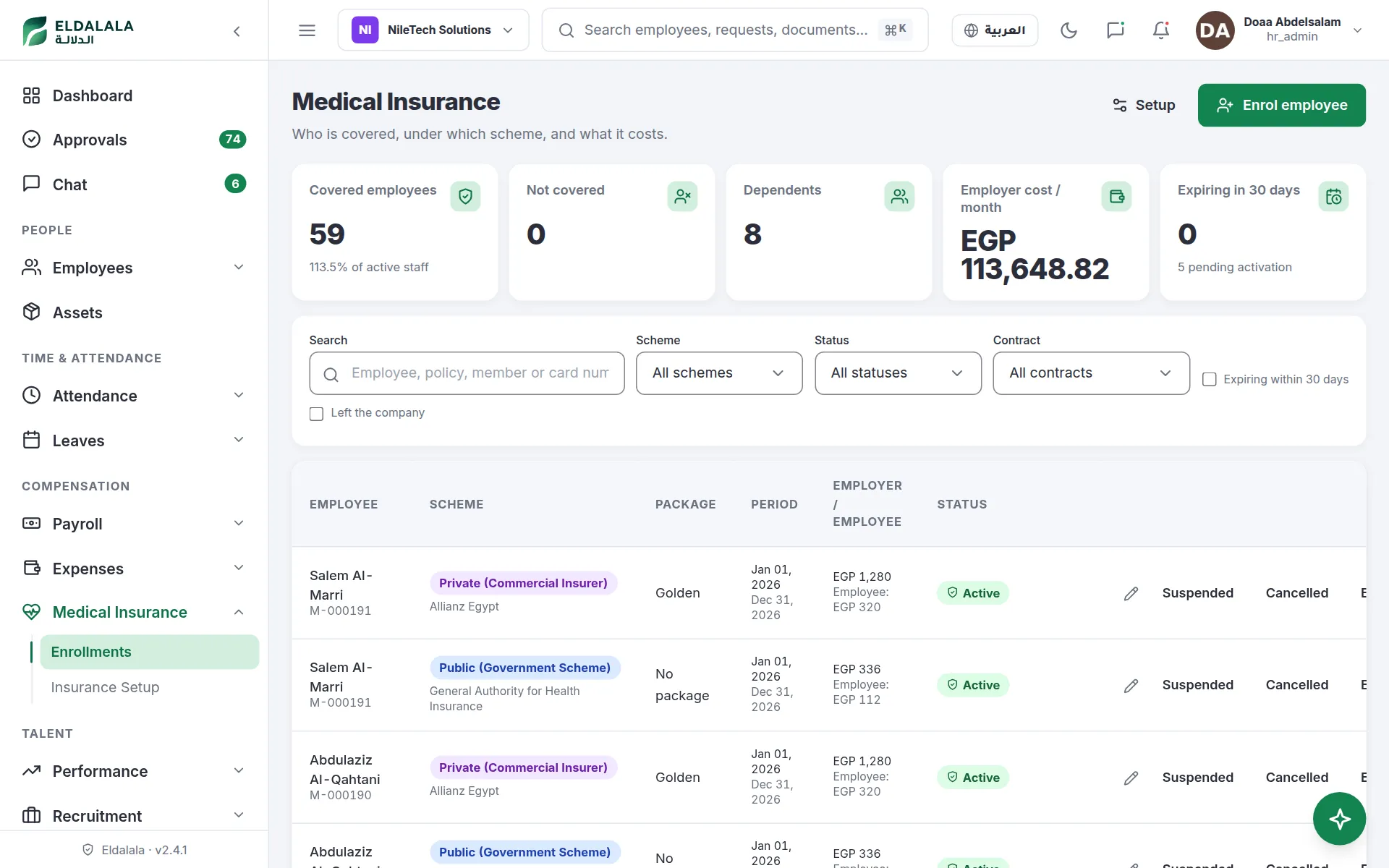Open the notifications bell

coord(1161,30)
